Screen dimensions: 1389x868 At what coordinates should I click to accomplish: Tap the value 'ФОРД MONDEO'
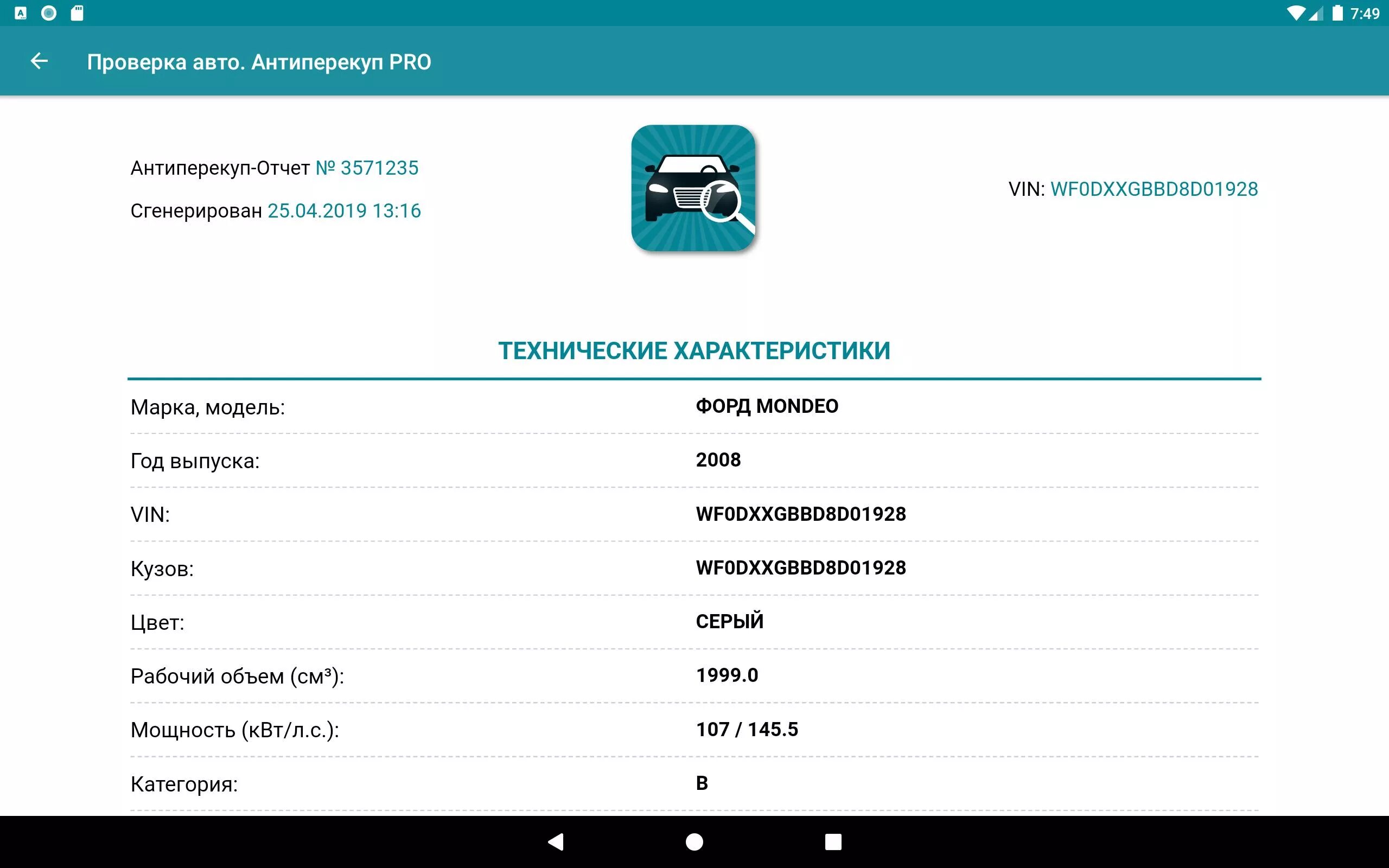(x=767, y=406)
